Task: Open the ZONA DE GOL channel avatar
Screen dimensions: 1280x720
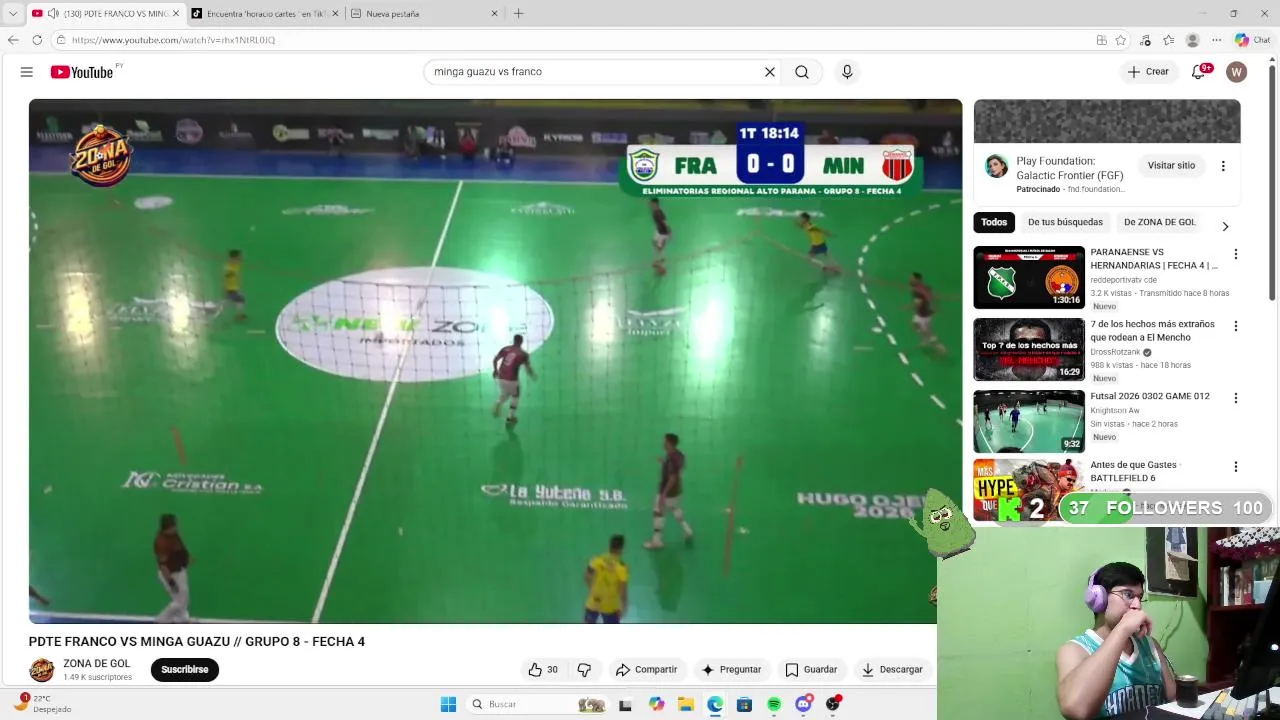Action: [x=41, y=670]
